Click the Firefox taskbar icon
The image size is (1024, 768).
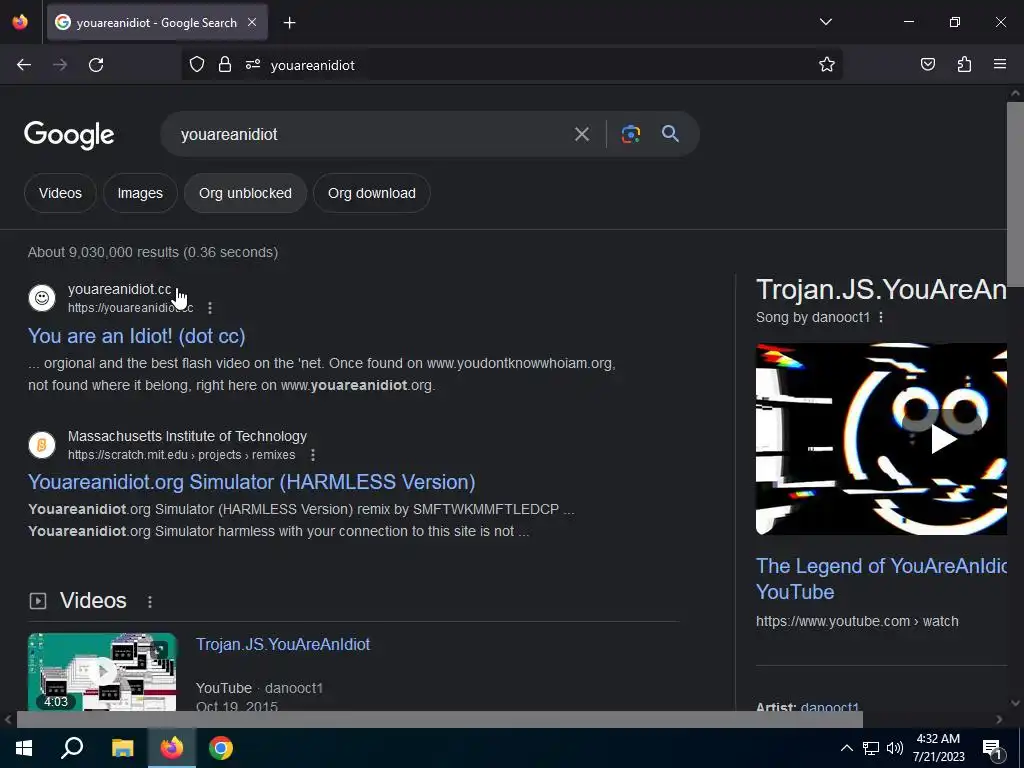click(172, 748)
